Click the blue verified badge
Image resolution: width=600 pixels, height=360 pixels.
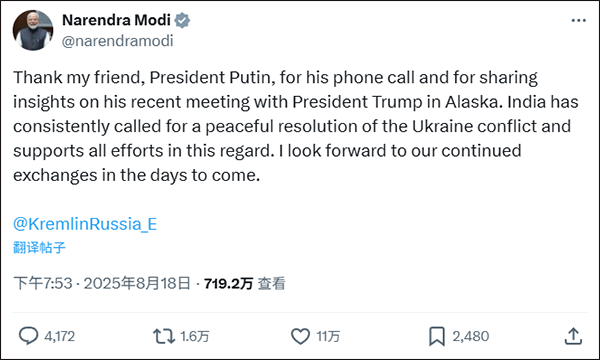point(182,20)
